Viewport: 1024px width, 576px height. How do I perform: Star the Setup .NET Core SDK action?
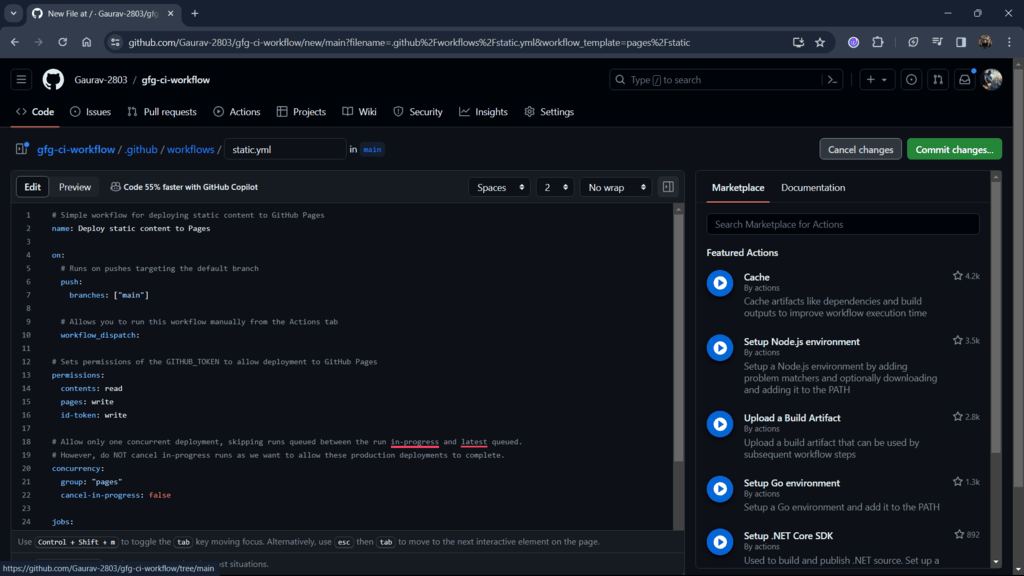point(959,534)
